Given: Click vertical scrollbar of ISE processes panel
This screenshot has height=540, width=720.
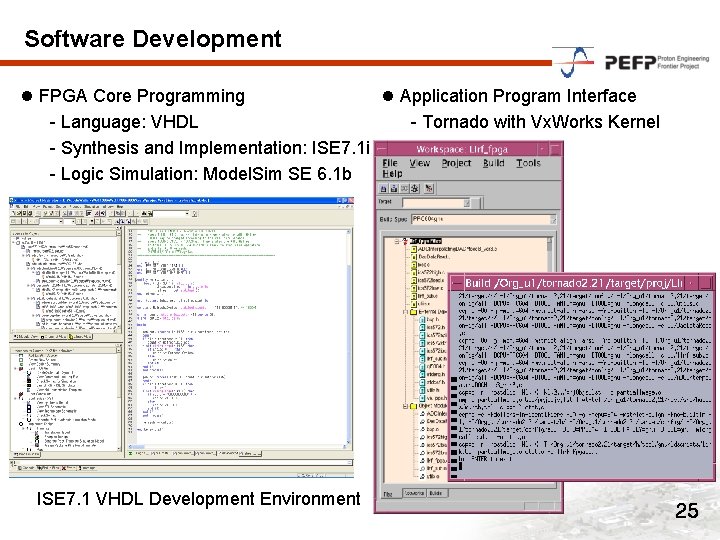Looking at the screenshot, I should (x=118, y=402).
